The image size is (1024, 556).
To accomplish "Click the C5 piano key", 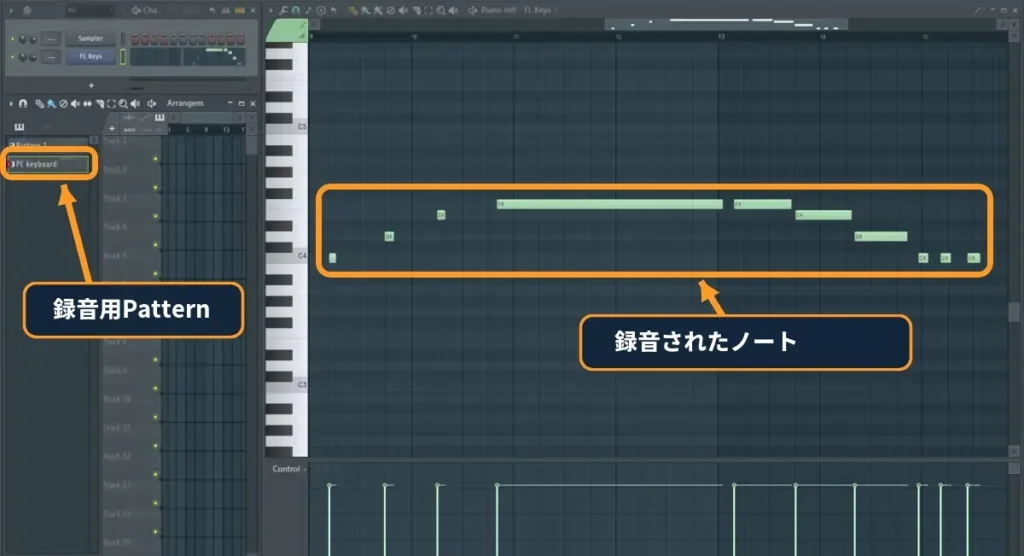I will pyautogui.click(x=287, y=126).
